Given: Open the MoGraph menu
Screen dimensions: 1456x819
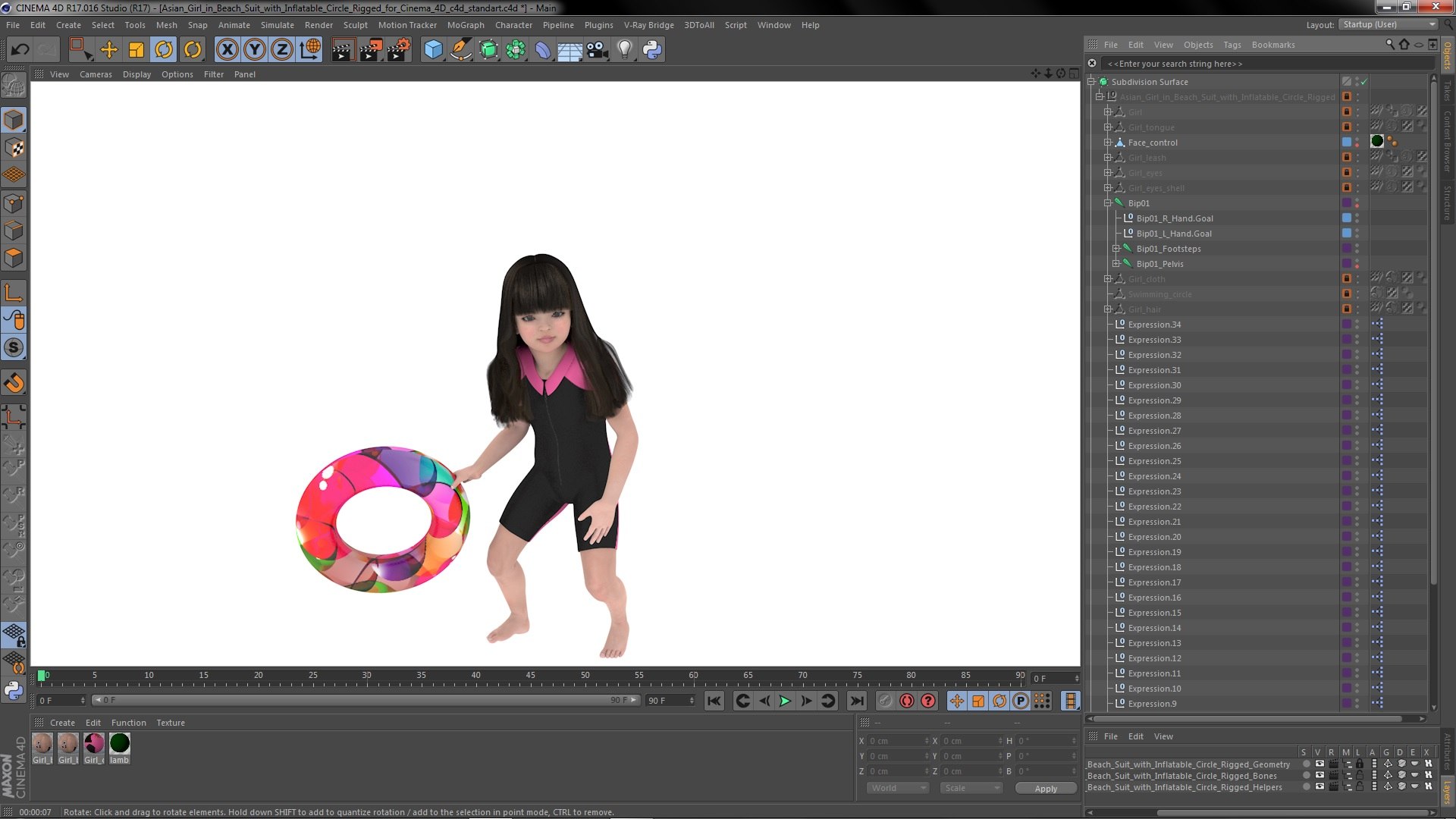Looking at the screenshot, I should click(x=466, y=25).
